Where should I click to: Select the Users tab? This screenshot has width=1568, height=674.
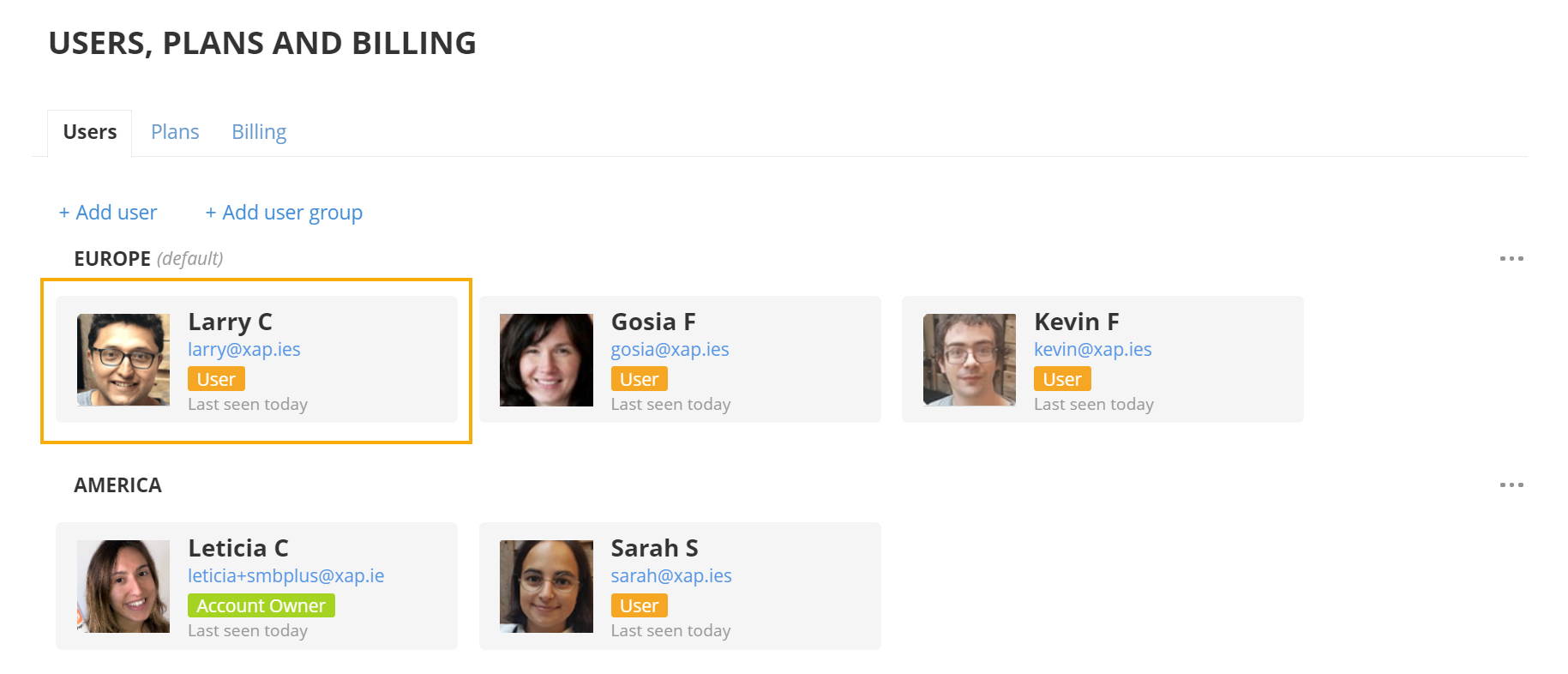(x=90, y=132)
